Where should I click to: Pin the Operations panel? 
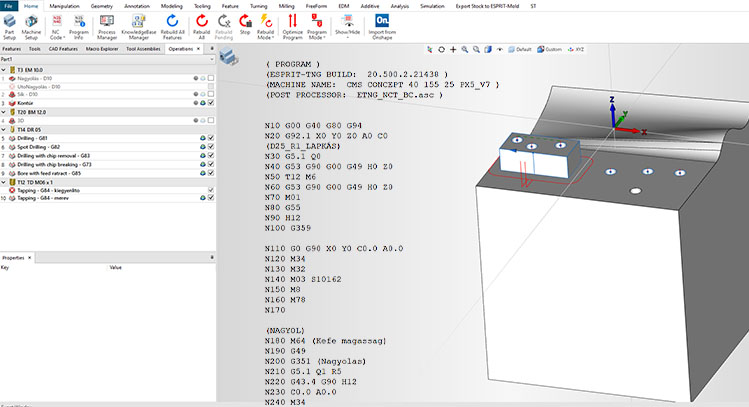[x=212, y=49]
